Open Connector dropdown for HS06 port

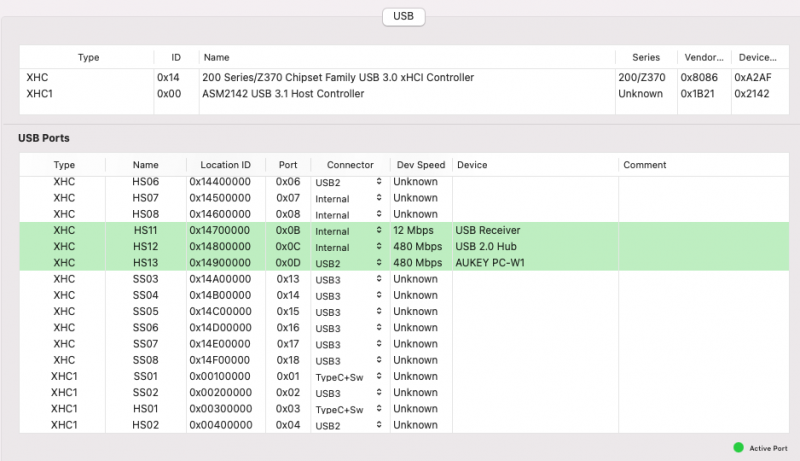[x=378, y=182]
